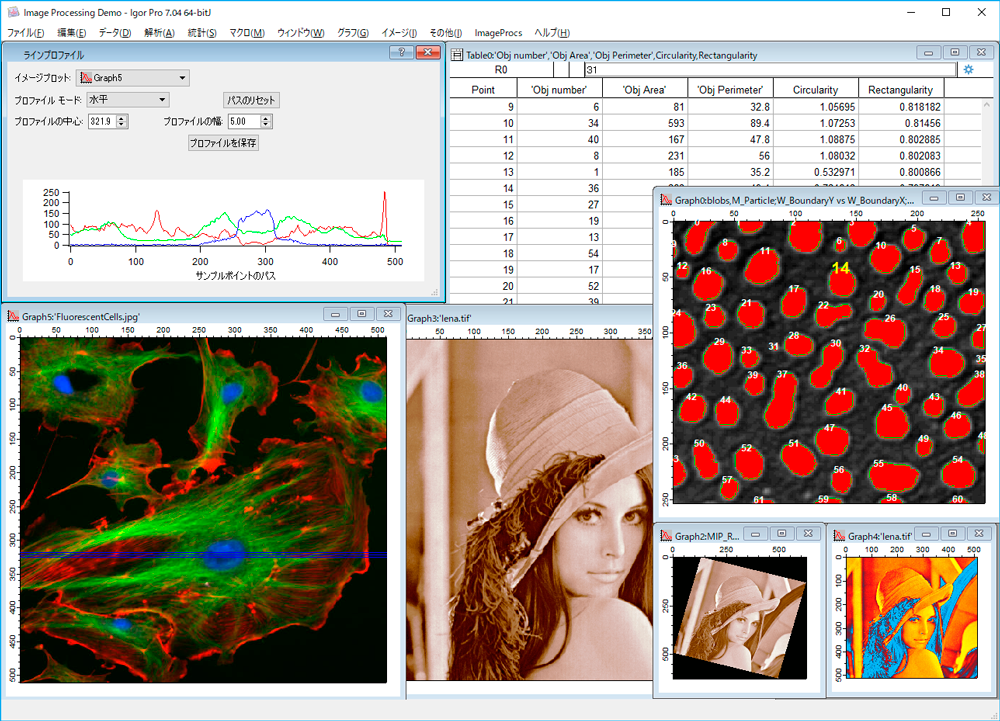Click the Circularity cell 1.08875

click(815, 140)
